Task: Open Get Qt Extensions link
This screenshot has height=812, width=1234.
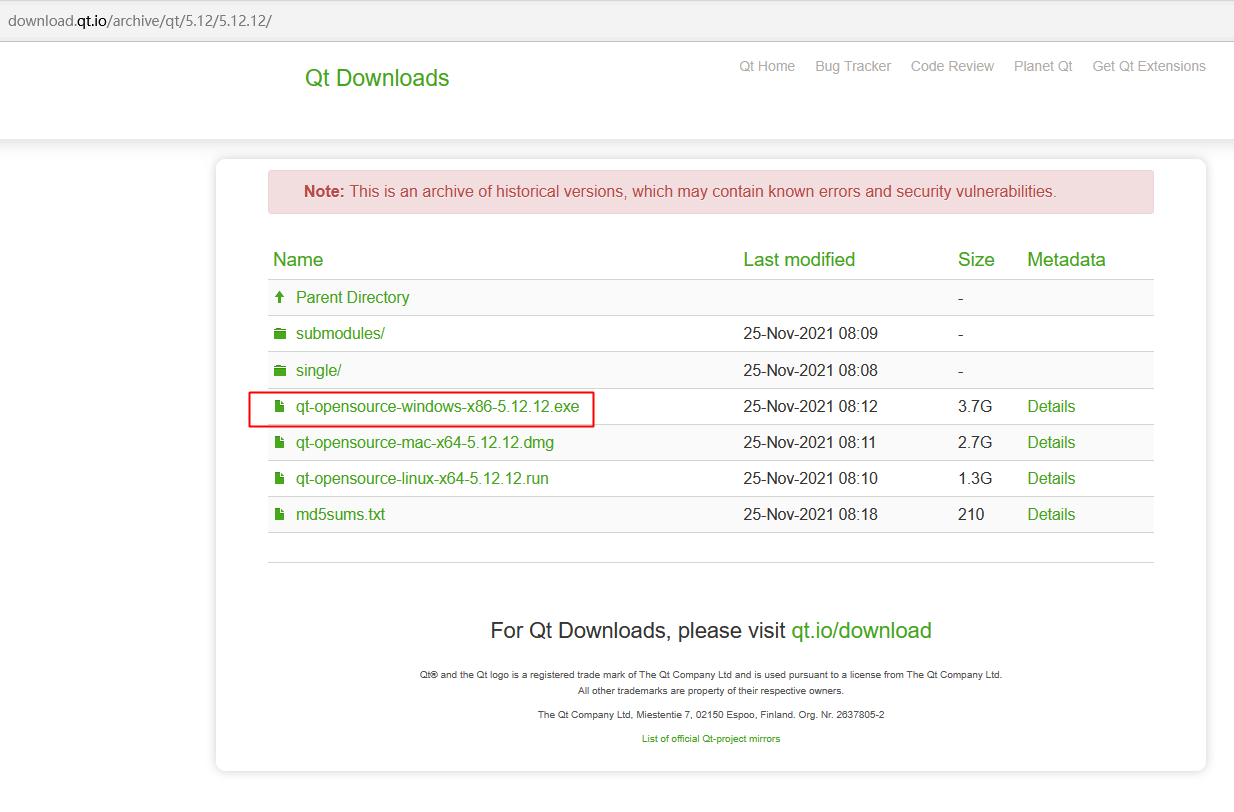Action: (x=1149, y=66)
